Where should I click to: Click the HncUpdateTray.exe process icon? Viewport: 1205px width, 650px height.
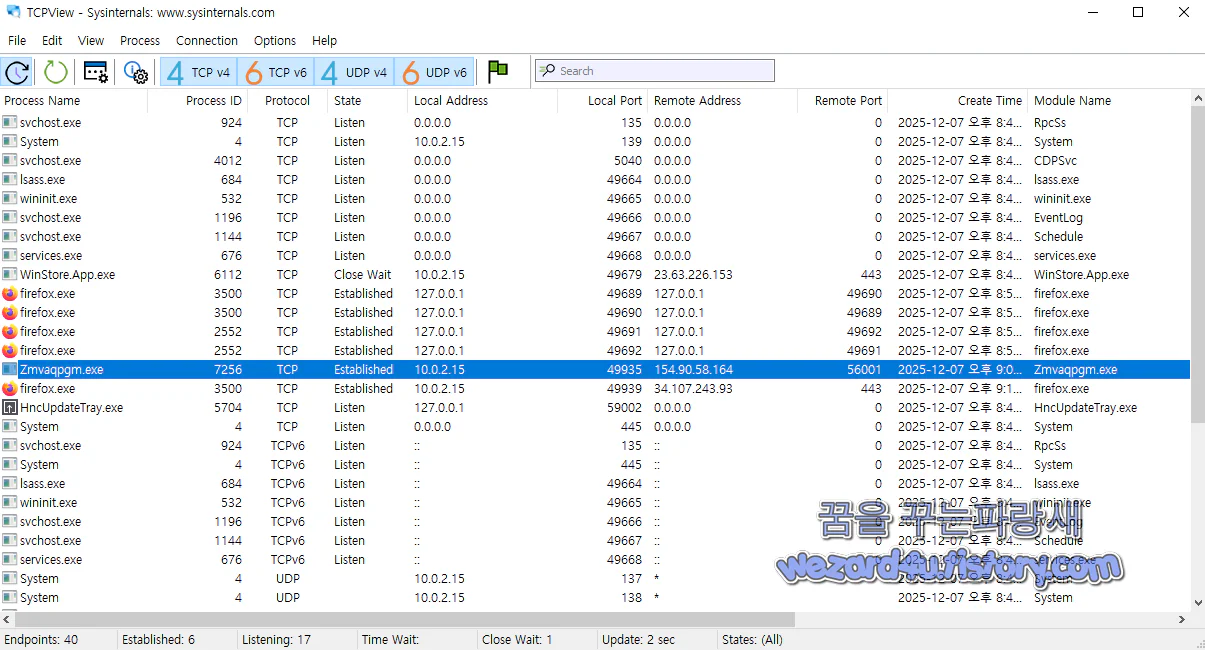pyautogui.click(x=10, y=407)
